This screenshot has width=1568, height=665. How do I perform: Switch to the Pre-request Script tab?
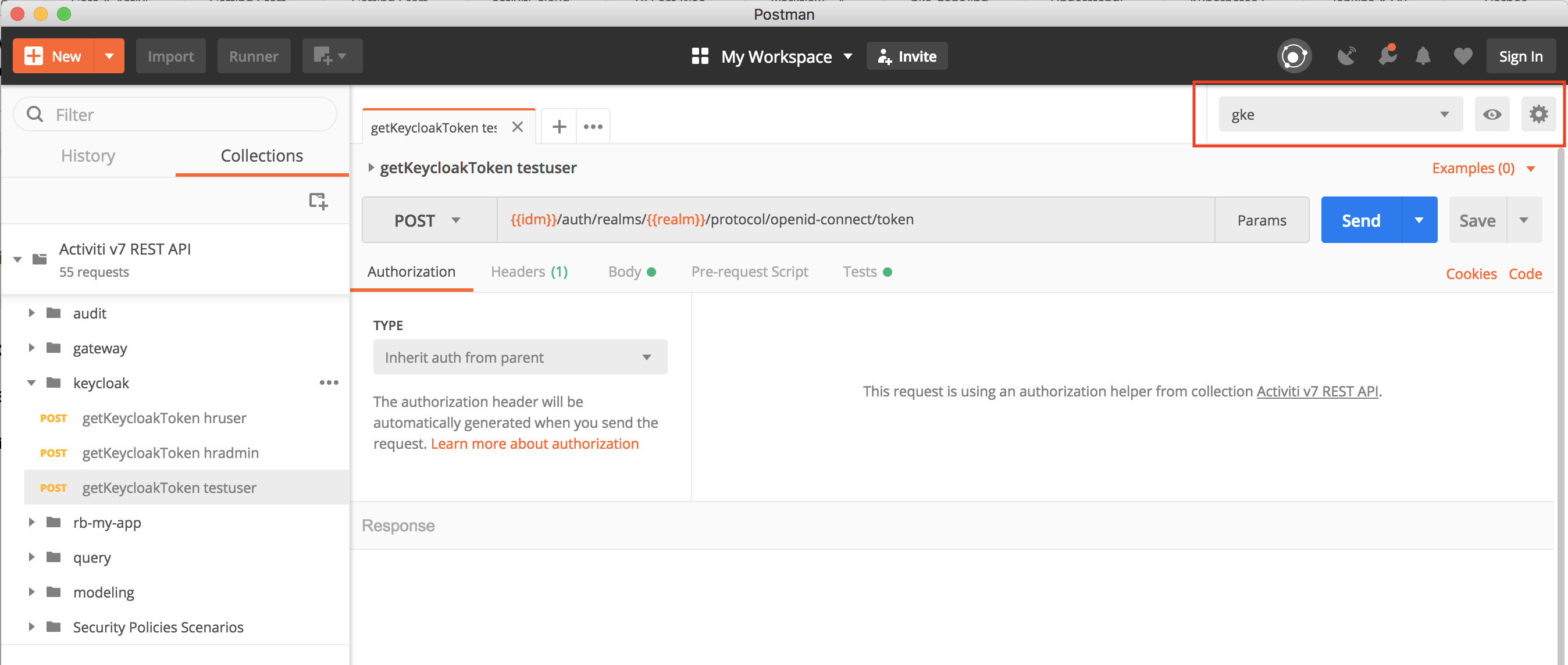(x=749, y=272)
